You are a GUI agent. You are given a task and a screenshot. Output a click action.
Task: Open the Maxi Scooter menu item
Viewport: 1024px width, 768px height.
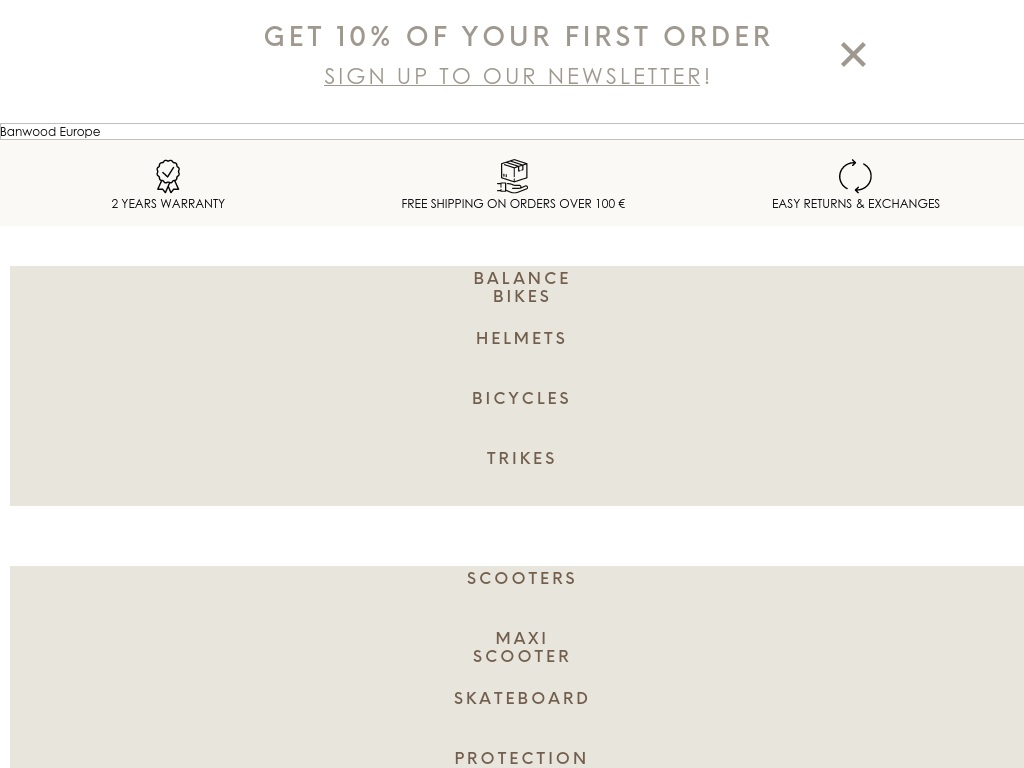tap(521, 647)
